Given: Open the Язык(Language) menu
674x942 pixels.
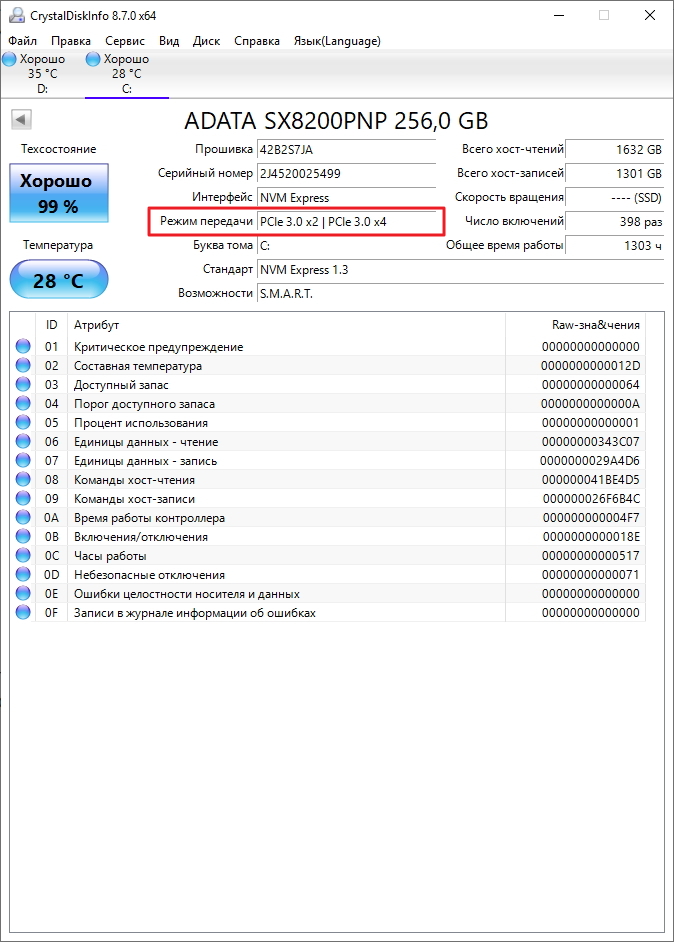Looking at the screenshot, I should coord(337,41).
